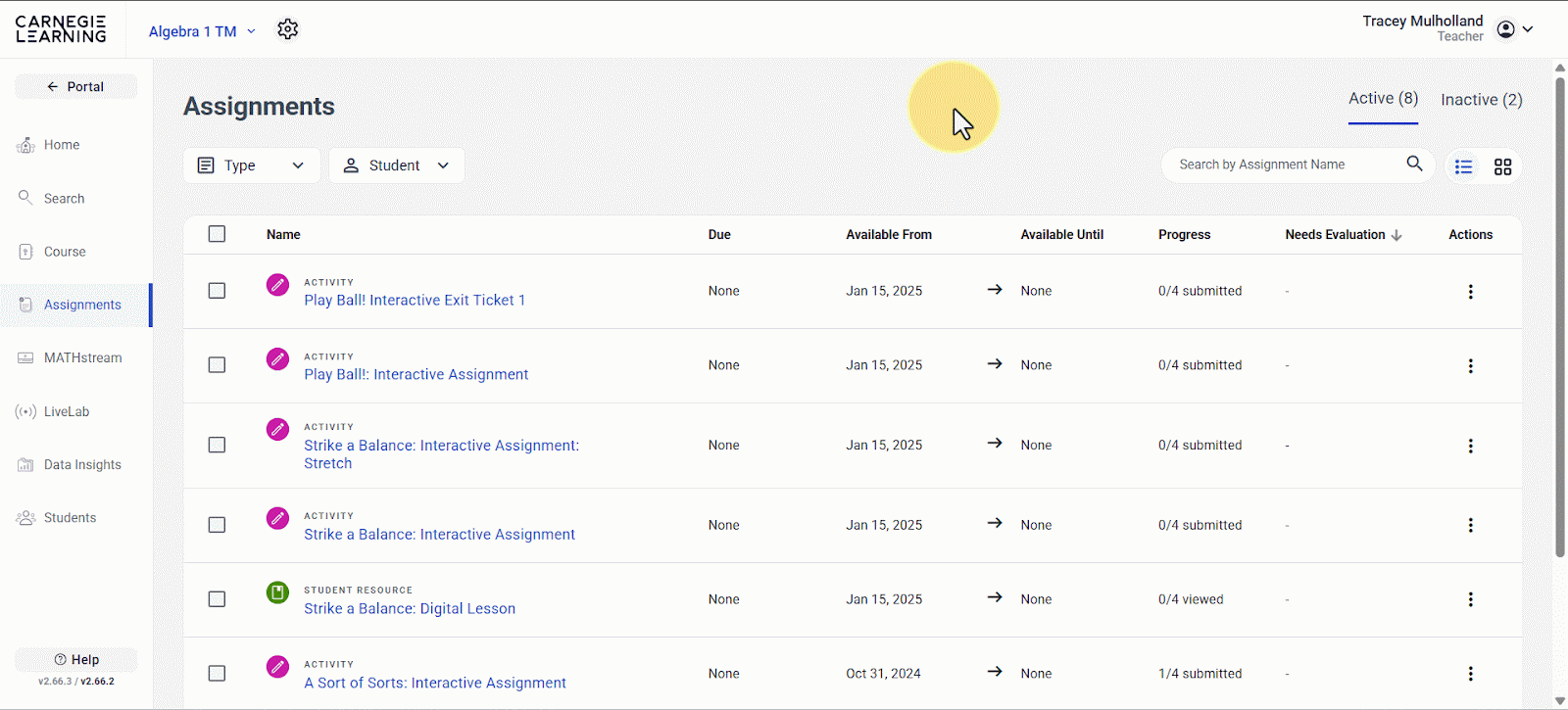The width and height of the screenshot is (1568, 710).
Task: Click activity pencil icon for Play Ball!: Interactive Assignment
Action: tap(278, 359)
